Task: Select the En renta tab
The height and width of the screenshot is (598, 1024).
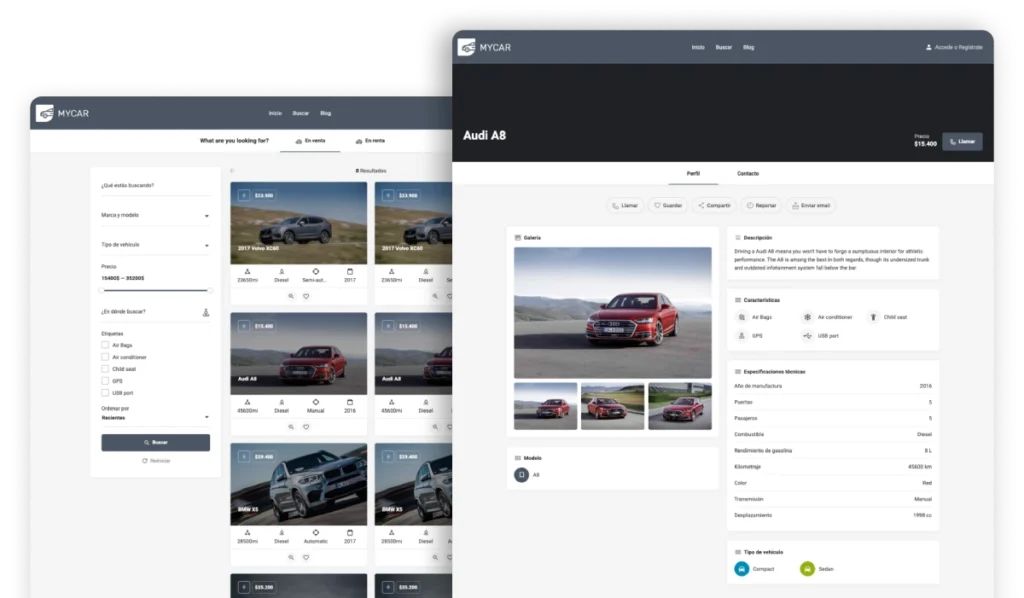Action: 369,141
